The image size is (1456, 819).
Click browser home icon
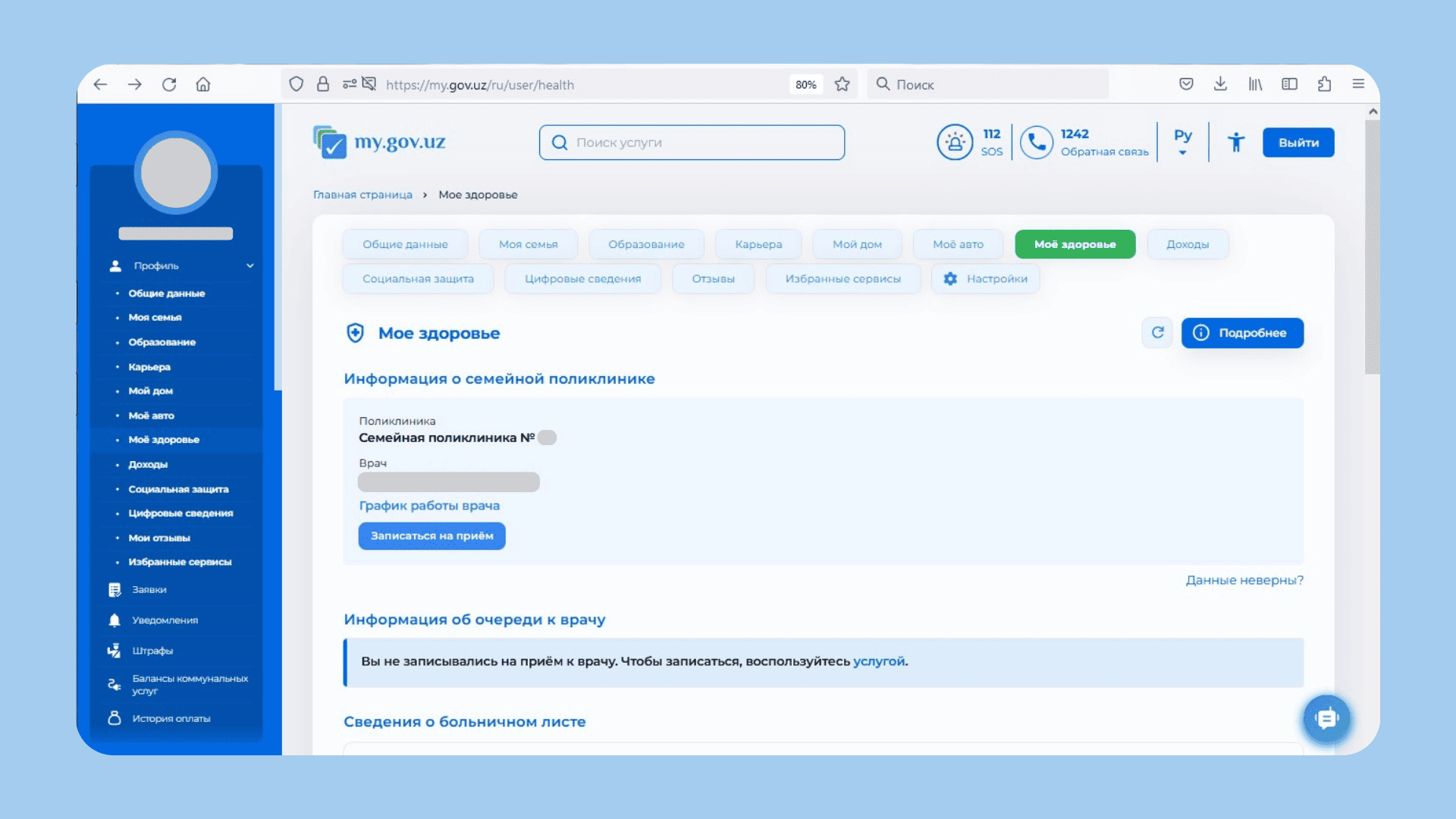[x=202, y=84]
